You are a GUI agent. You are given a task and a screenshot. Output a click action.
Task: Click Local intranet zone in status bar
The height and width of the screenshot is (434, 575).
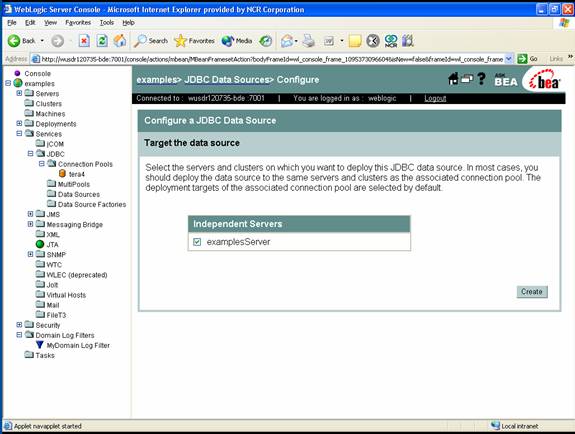click(514, 426)
